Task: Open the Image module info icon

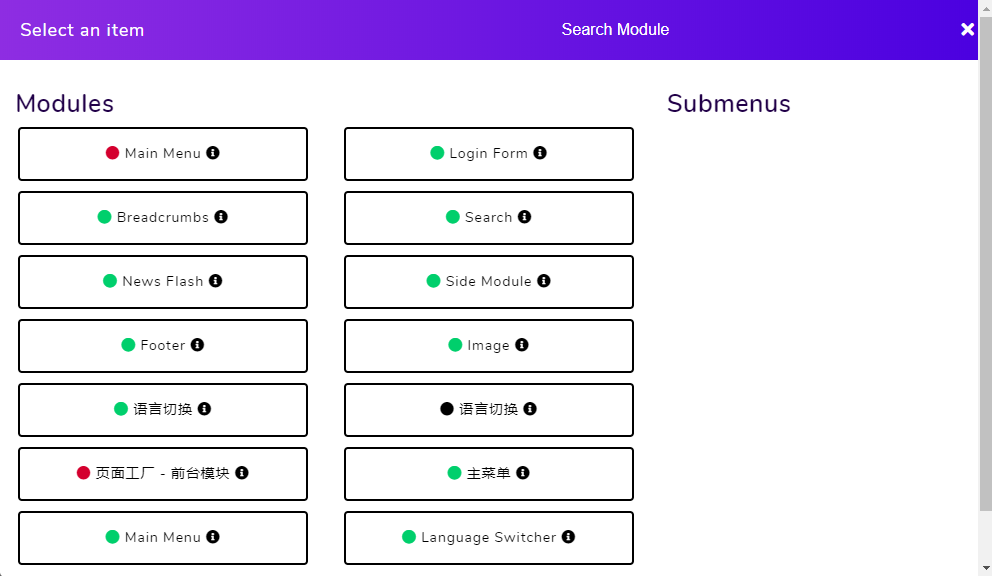Action: (x=521, y=345)
